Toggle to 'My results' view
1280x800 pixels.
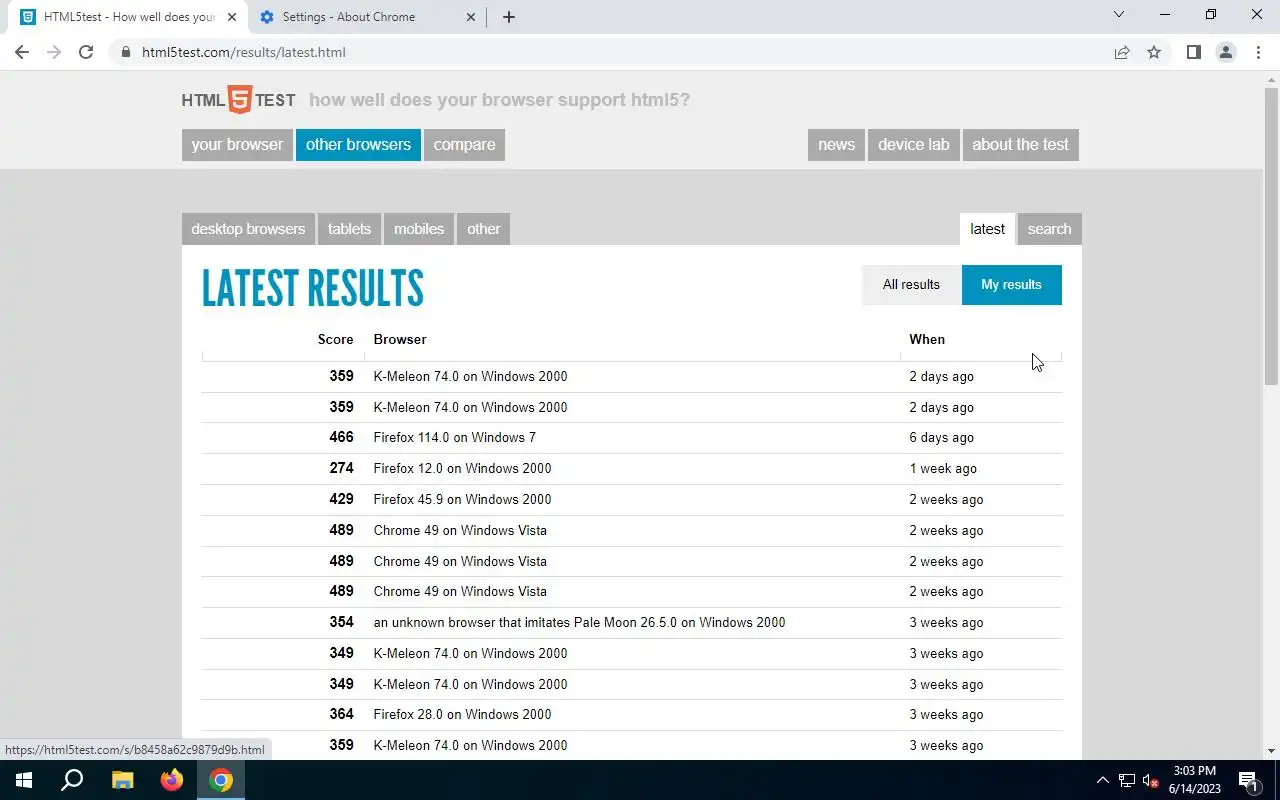tap(1011, 285)
